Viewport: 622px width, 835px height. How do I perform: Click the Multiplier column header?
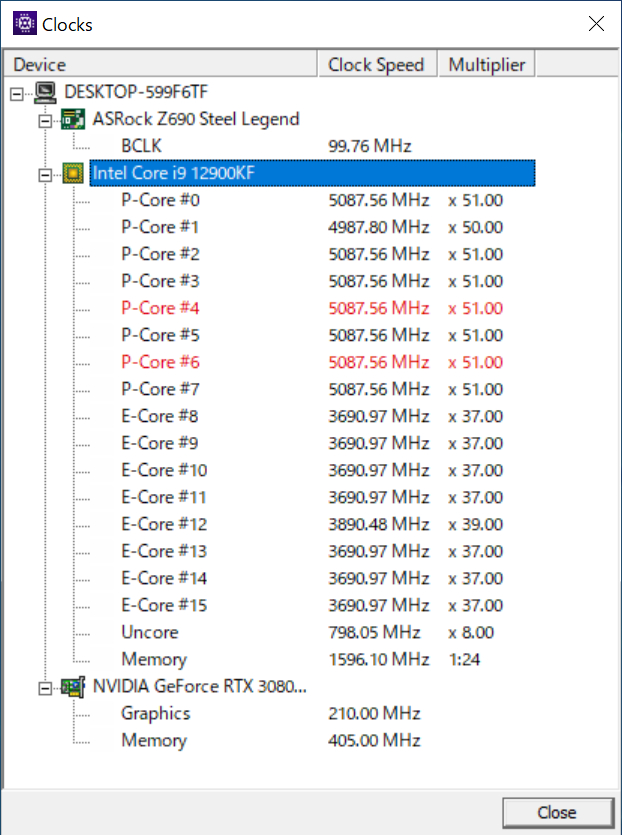(486, 64)
